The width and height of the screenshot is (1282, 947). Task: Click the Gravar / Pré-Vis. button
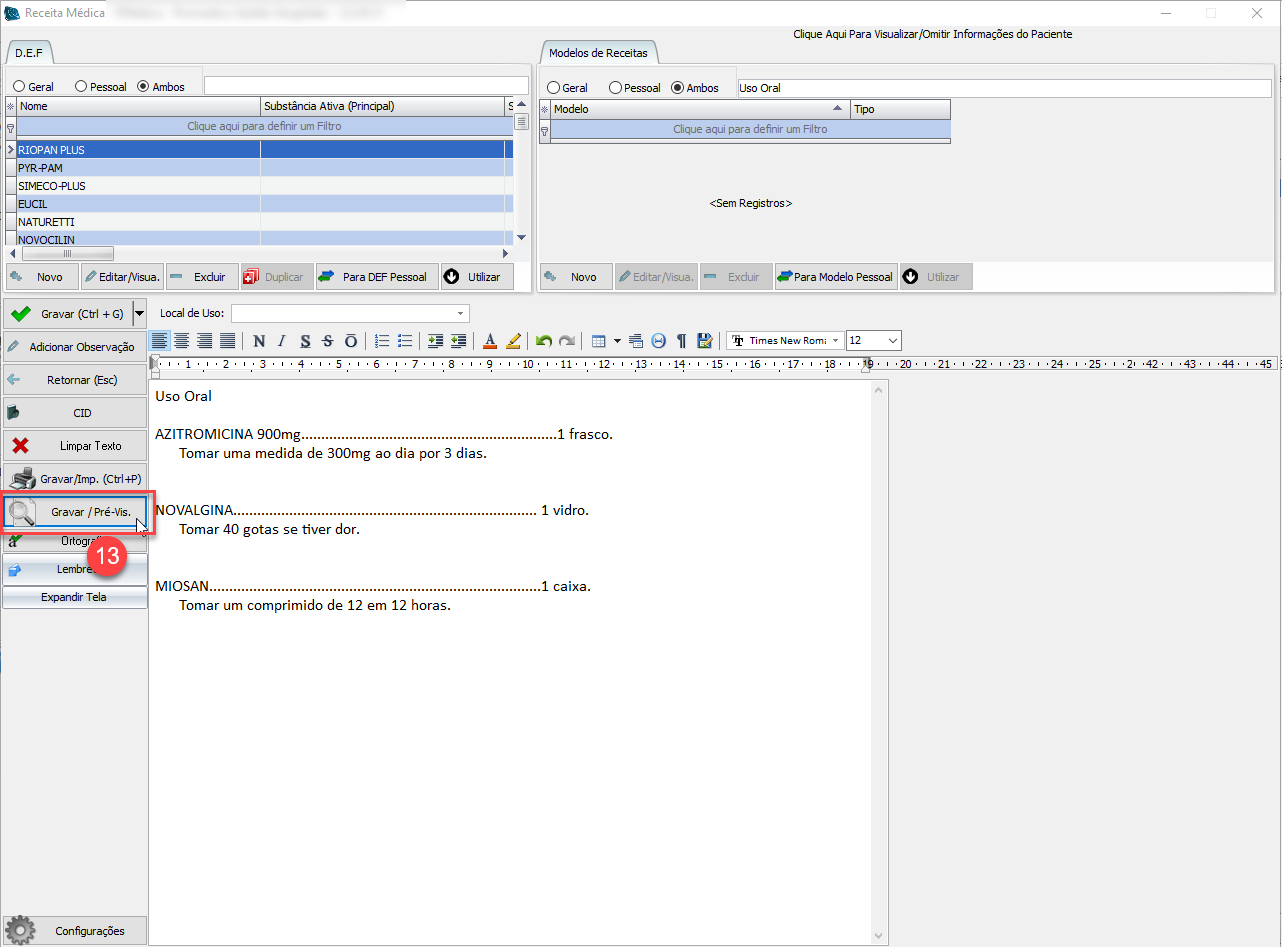[x=76, y=512]
